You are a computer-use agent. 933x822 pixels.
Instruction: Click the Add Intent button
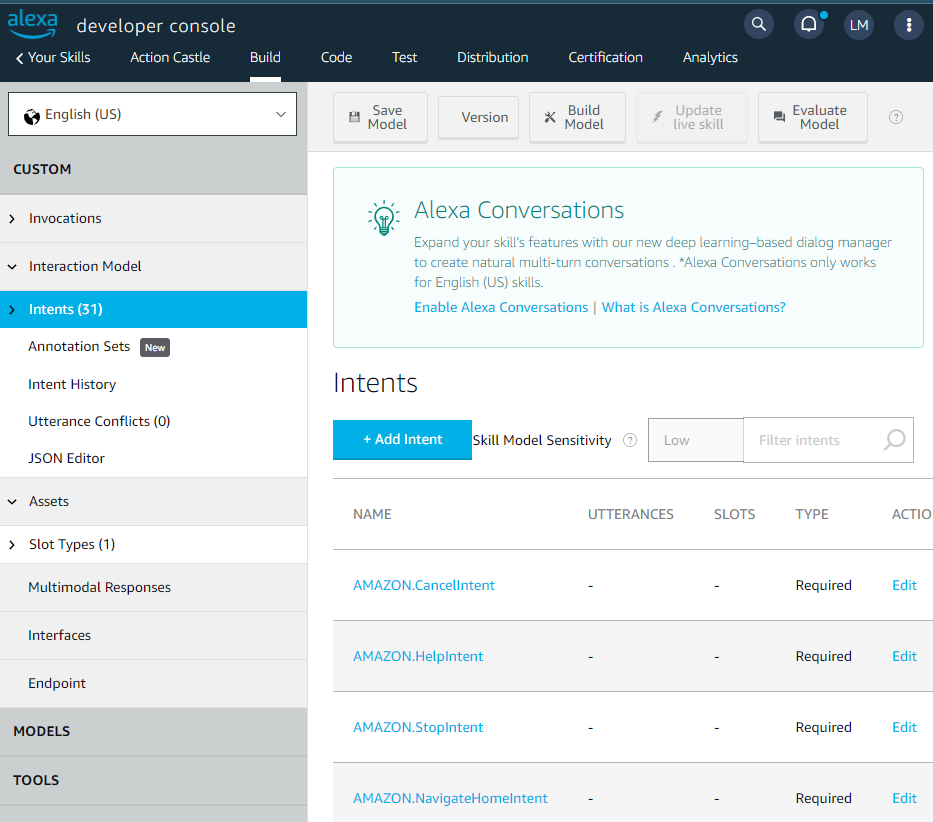click(x=402, y=439)
